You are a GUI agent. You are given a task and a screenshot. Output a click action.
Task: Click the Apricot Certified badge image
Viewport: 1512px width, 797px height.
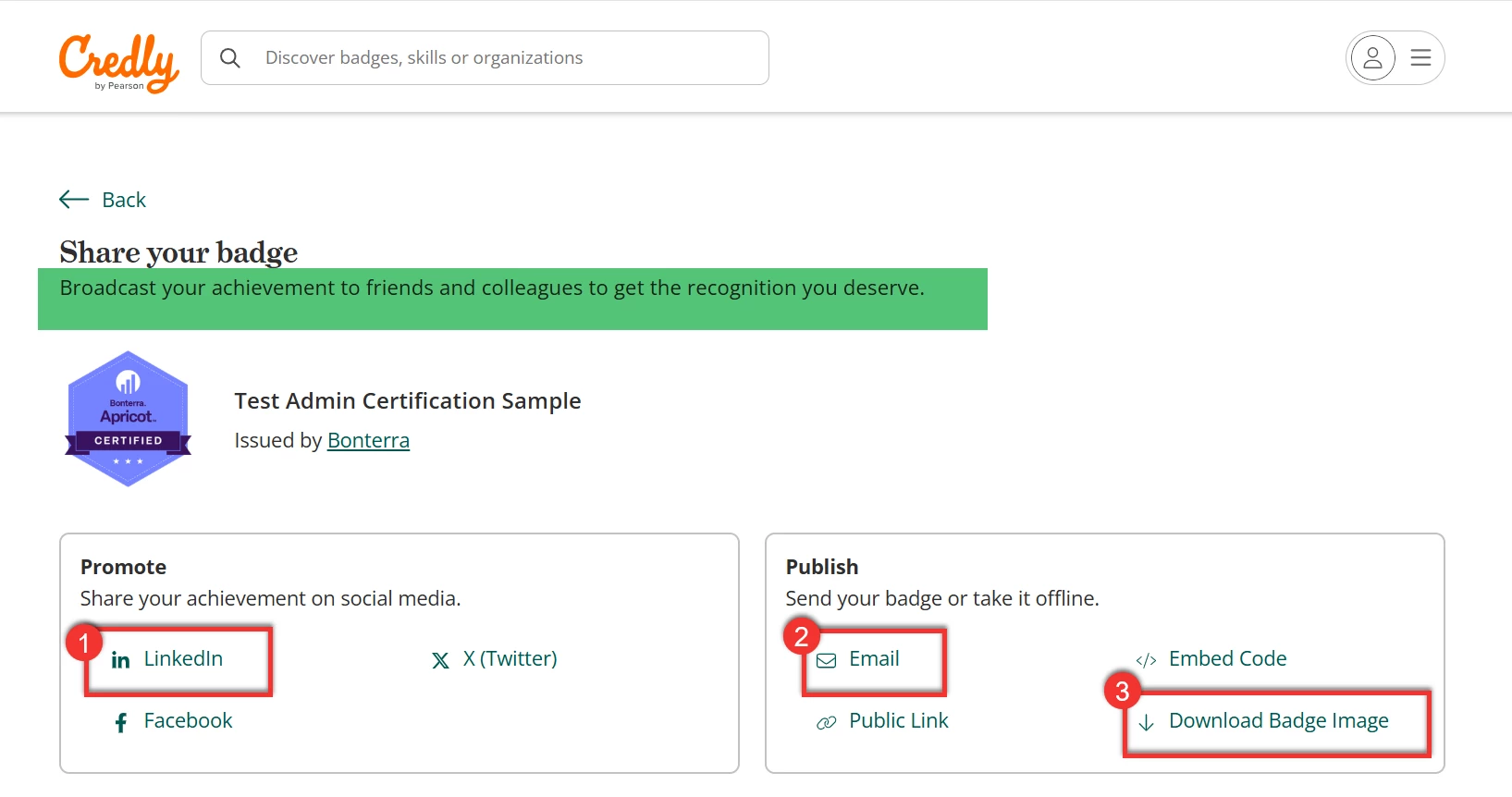click(128, 419)
